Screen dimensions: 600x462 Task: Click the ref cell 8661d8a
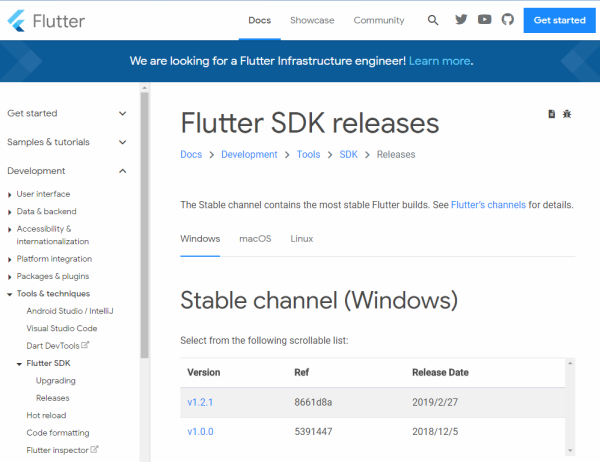[313, 402]
